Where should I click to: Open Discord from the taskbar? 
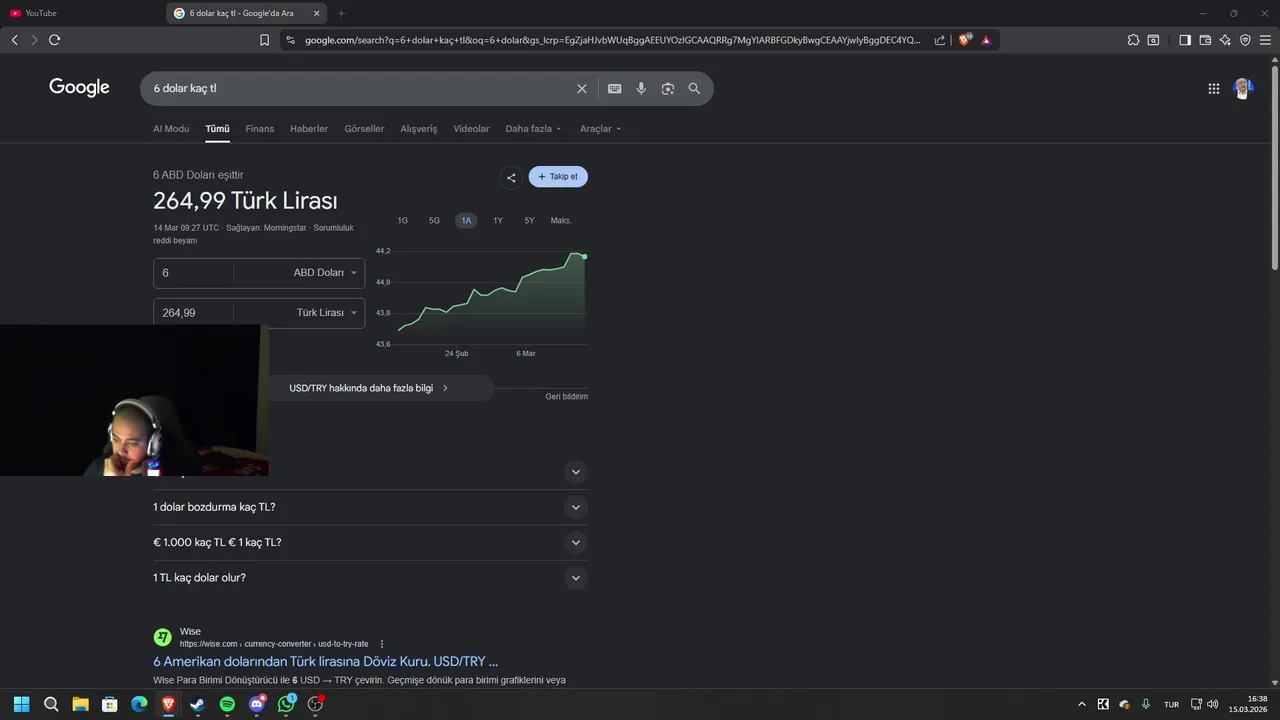[x=257, y=704]
